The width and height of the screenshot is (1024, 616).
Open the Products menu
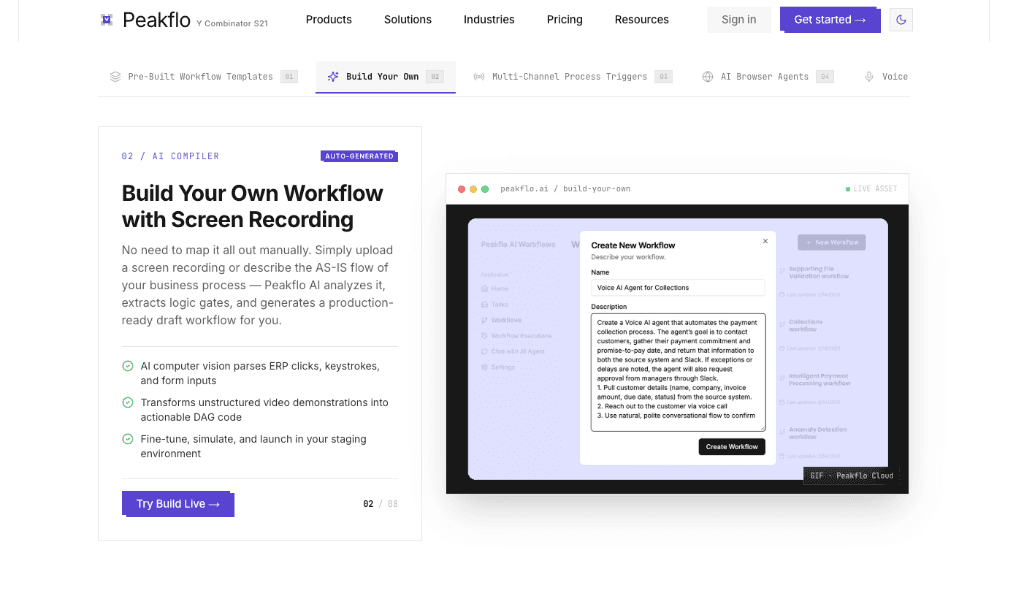tap(328, 20)
